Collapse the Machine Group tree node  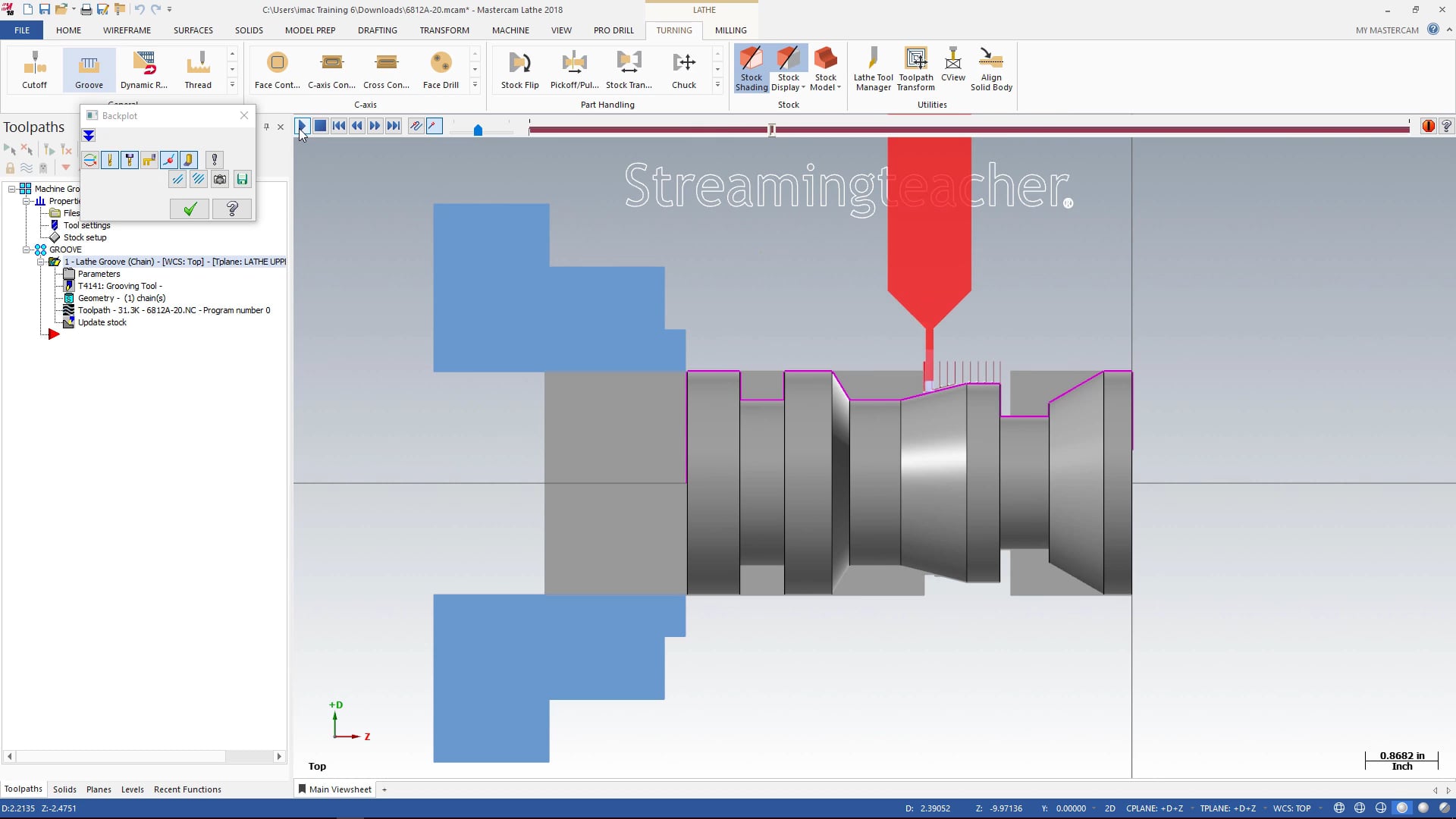click(x=12, y=189)
